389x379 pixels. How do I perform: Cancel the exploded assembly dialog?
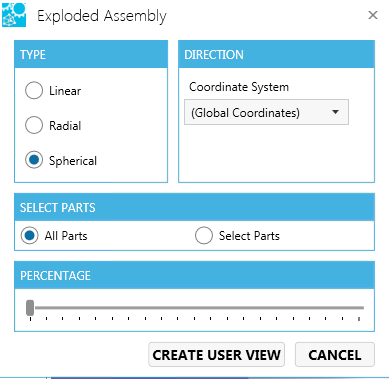click(x=335, y=355)
